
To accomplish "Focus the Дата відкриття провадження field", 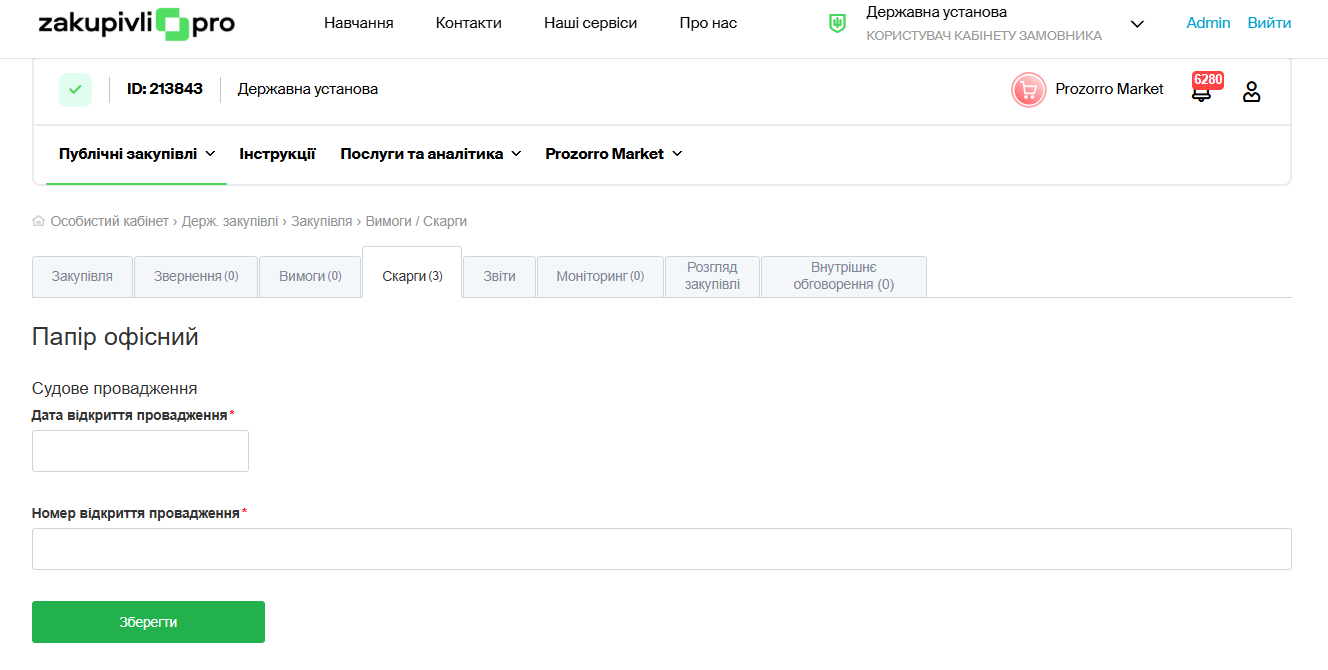I will [140, 451].
